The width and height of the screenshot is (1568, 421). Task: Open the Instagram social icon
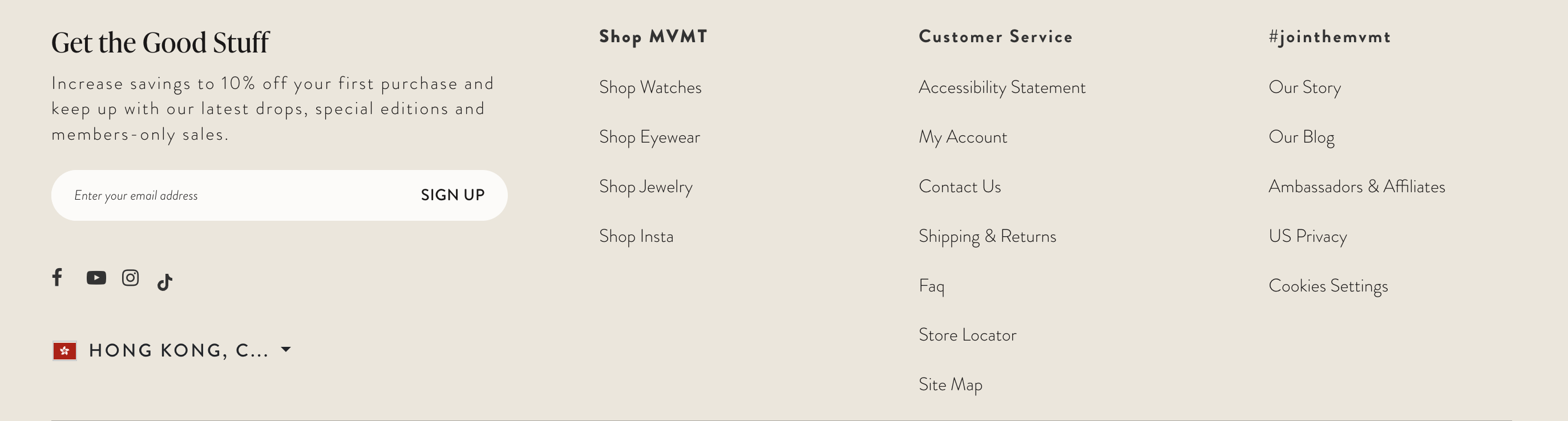click(x=130, y=278)
